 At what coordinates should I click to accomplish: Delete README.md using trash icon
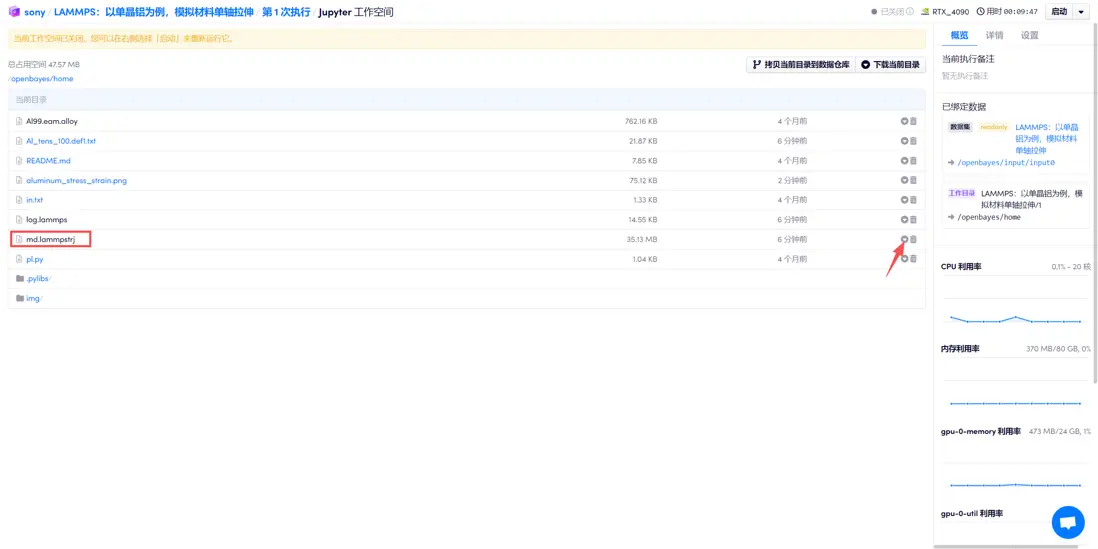point(913,160)
